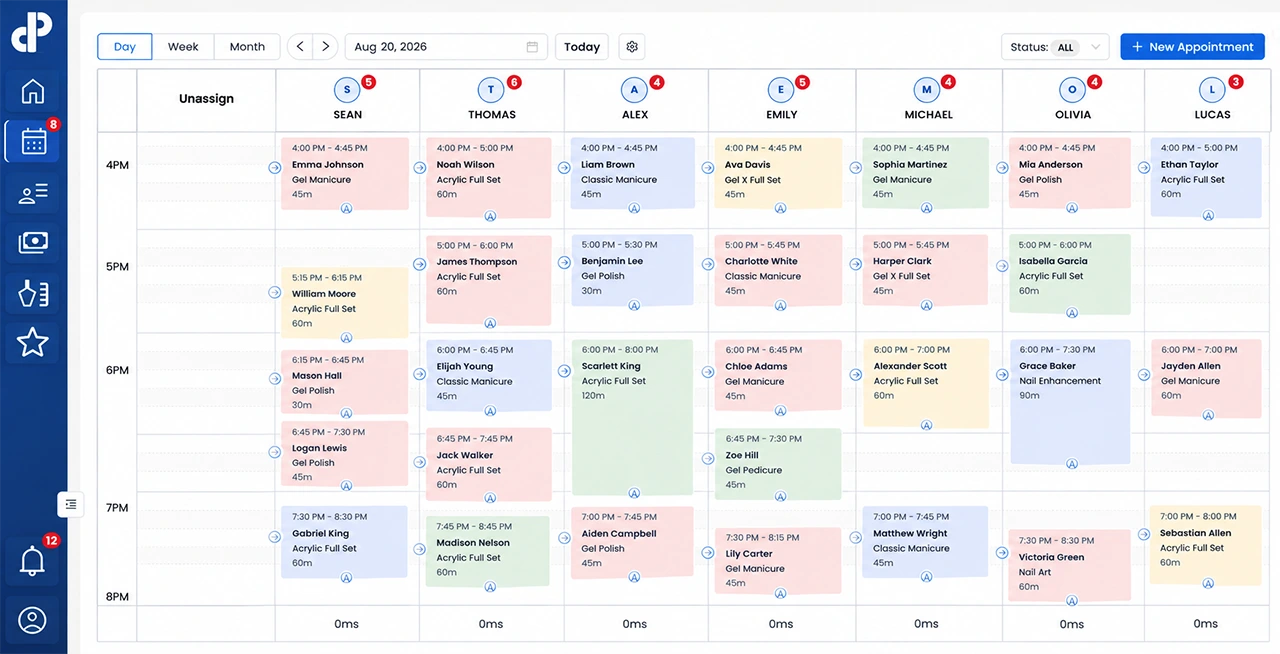Open the date picker showing Aug 20, 2026
The width and height of the screenshot is (1280, 654).
coord(445,47)
